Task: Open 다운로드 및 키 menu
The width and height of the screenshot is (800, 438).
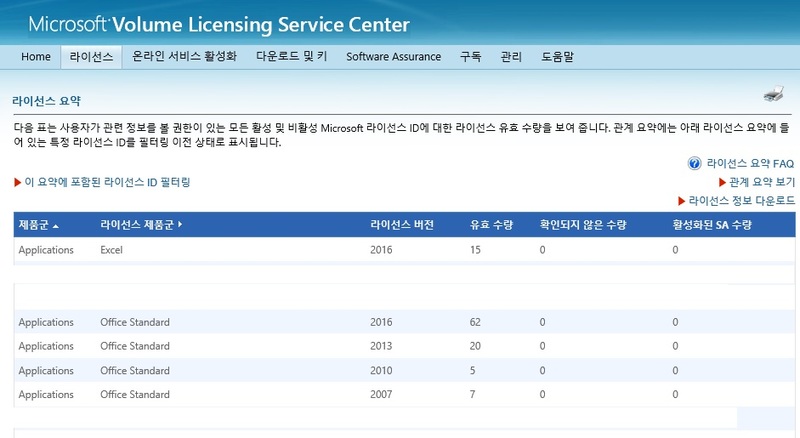Action: click(291, 56)
